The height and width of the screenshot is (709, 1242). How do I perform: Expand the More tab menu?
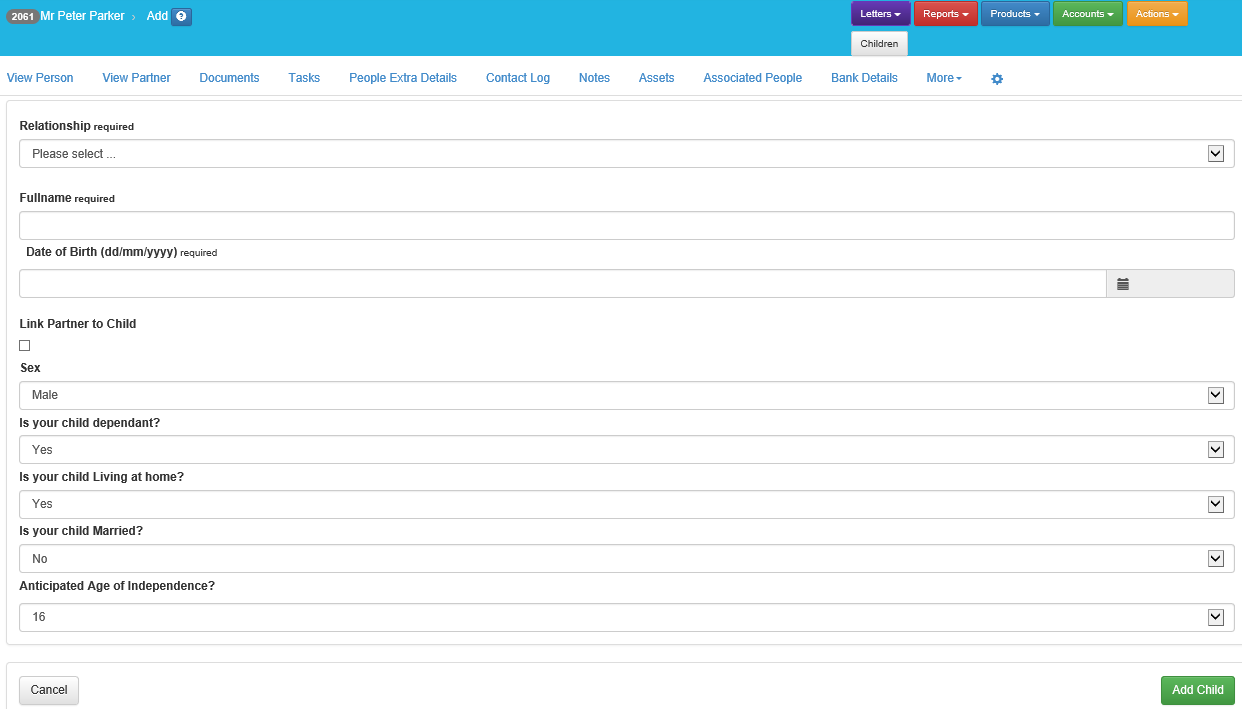pos(943,78)
